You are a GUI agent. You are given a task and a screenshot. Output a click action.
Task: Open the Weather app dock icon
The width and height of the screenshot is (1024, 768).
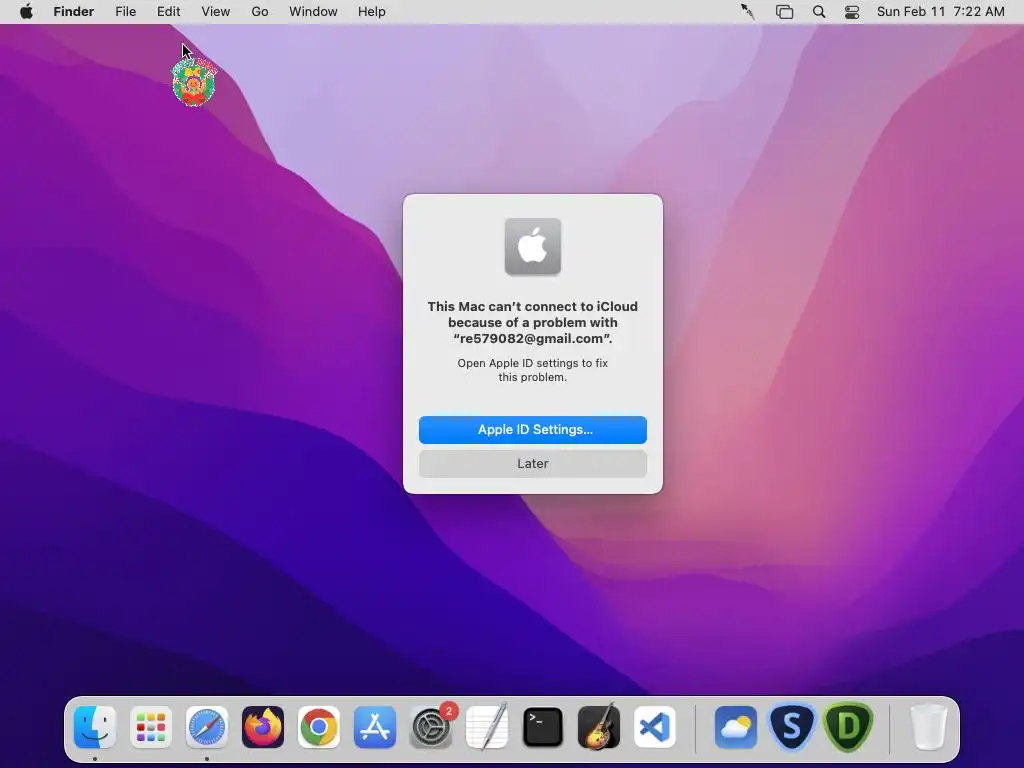coord(735,727)
